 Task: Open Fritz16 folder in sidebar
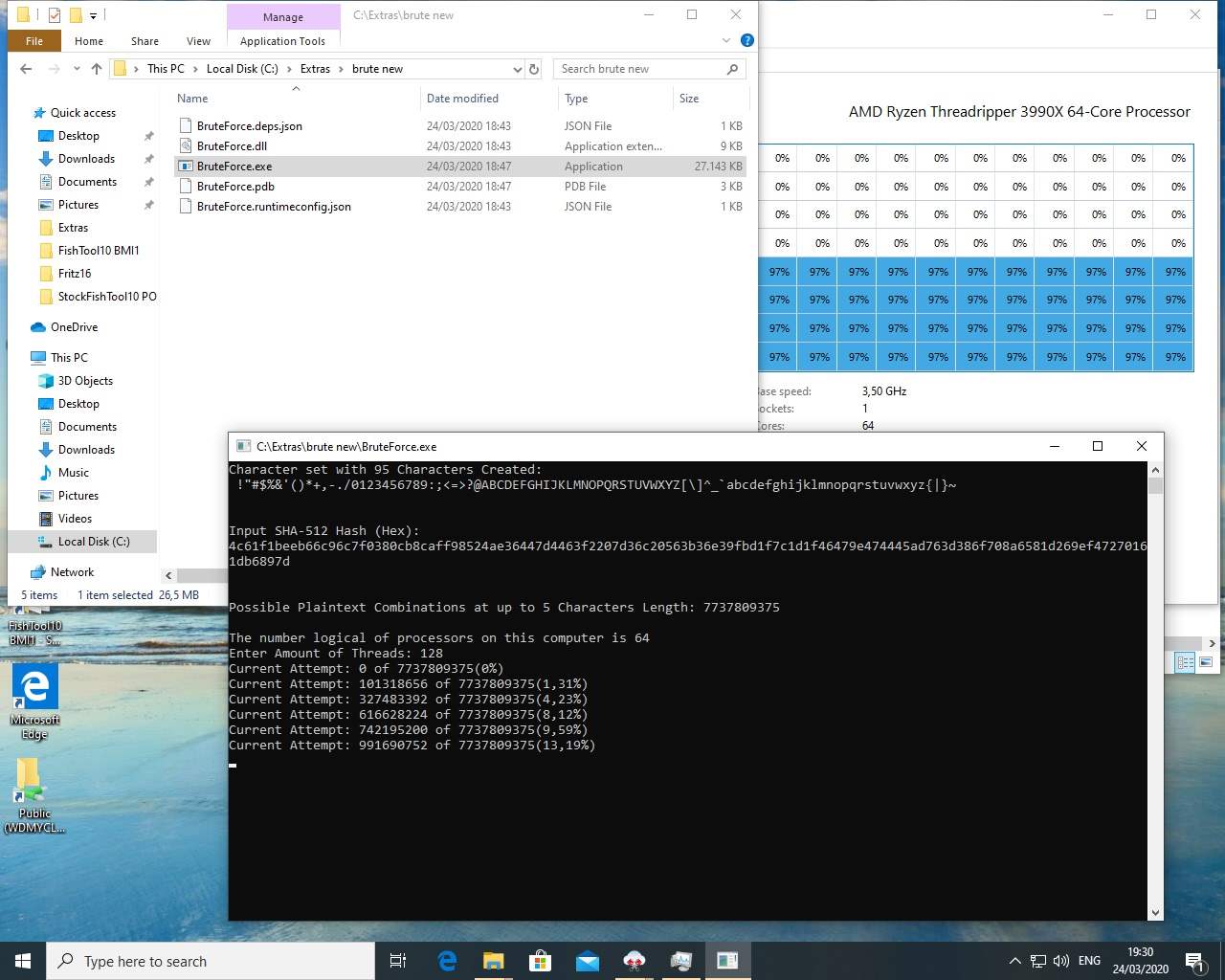point(75,273)
